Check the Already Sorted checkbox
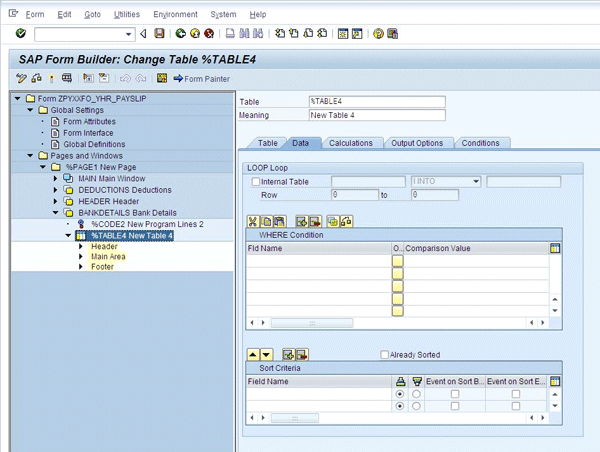This screenshot has height=452, width=600. tap(384, 355)
